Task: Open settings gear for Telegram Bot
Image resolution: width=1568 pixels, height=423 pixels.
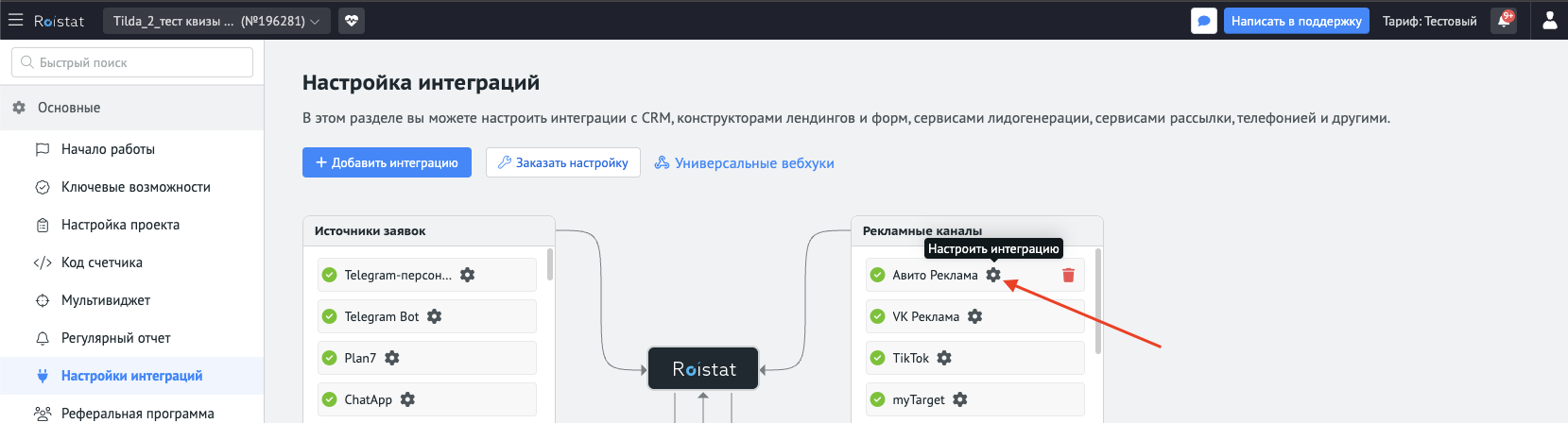Action: (x=434, y=316)
